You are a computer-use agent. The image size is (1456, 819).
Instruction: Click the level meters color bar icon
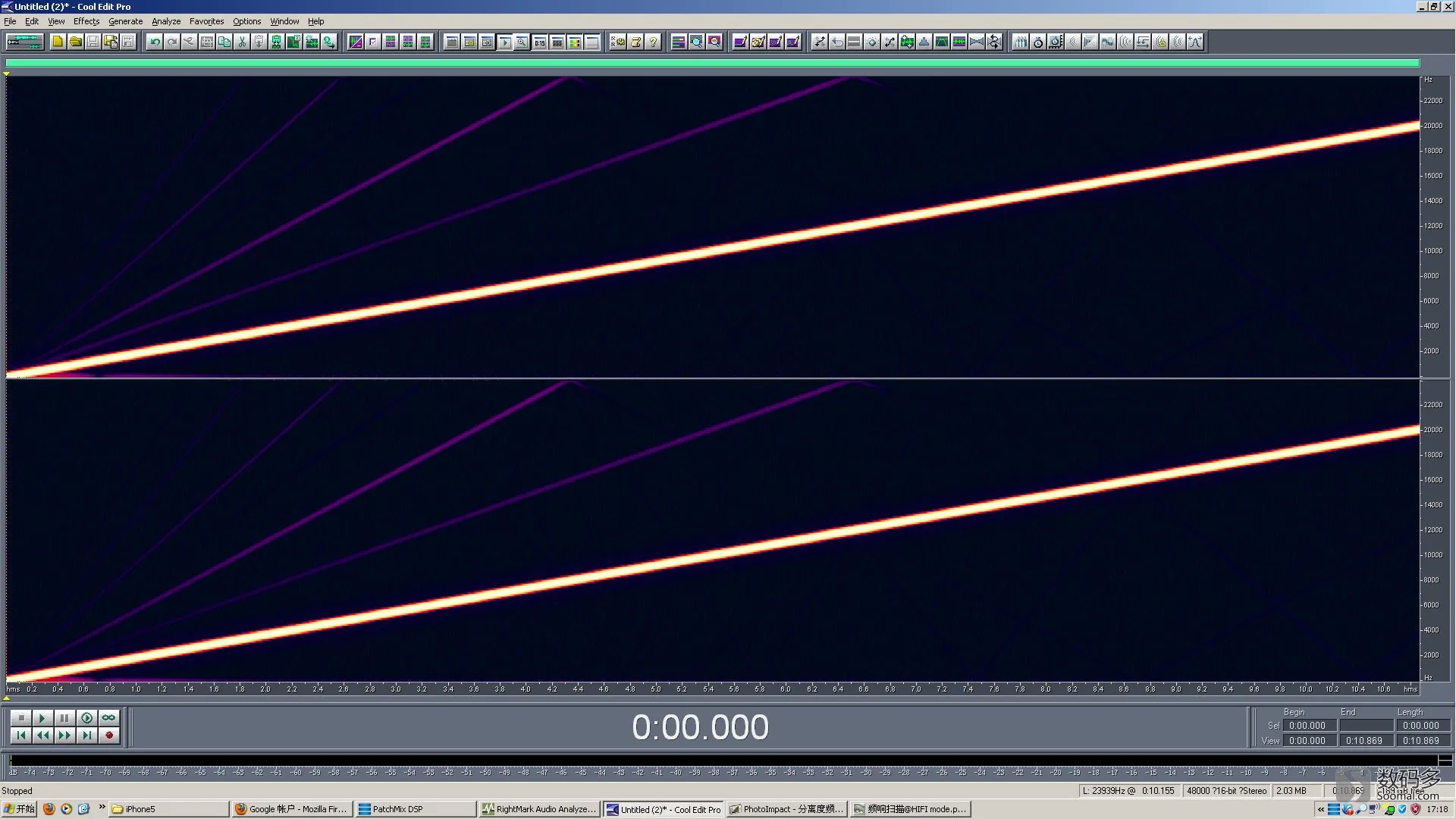coord(574,42)
